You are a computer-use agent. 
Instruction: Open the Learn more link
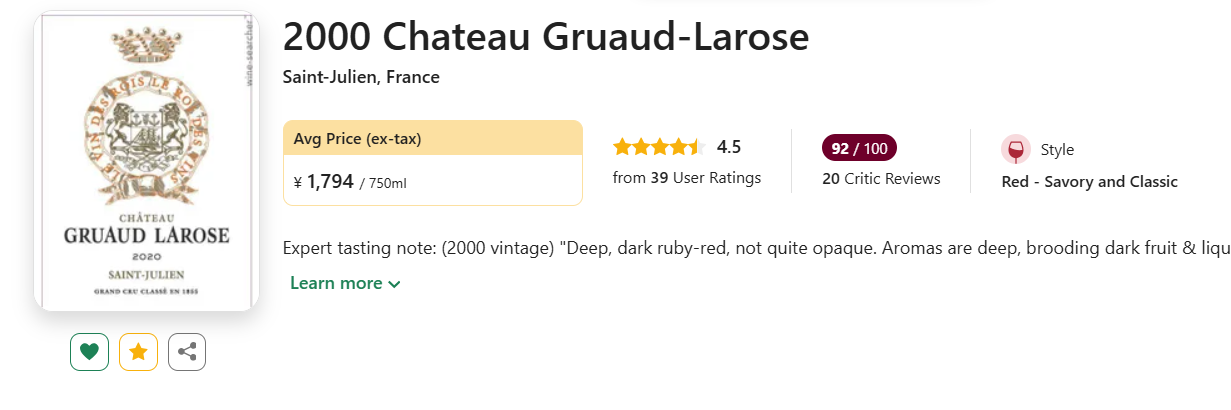point(336,283)
